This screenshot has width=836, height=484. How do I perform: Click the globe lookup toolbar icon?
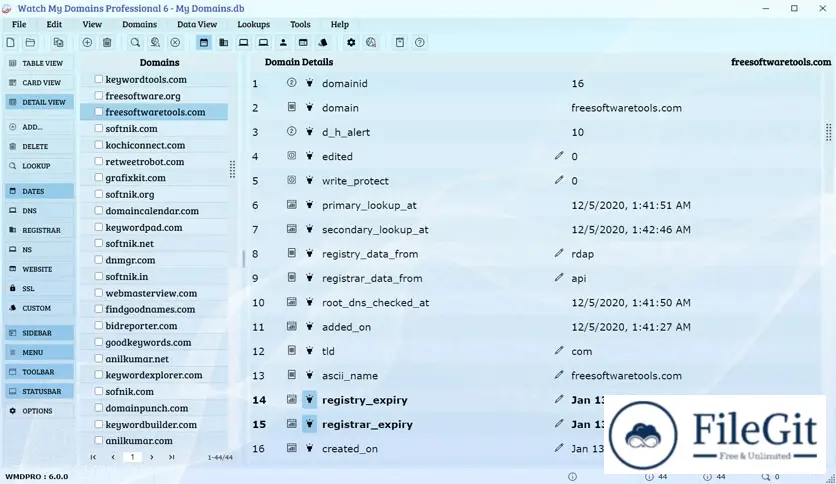pos(155,43)
